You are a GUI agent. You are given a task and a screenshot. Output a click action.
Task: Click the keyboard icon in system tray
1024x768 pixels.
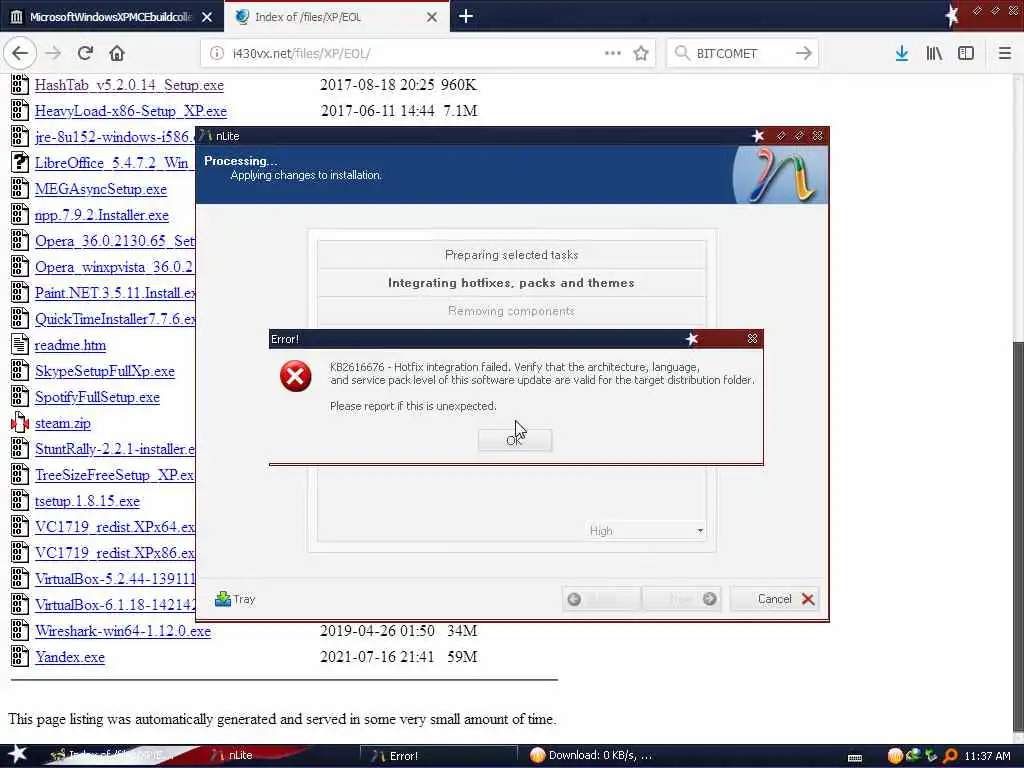pyautogui.click(x=855, y=758)
